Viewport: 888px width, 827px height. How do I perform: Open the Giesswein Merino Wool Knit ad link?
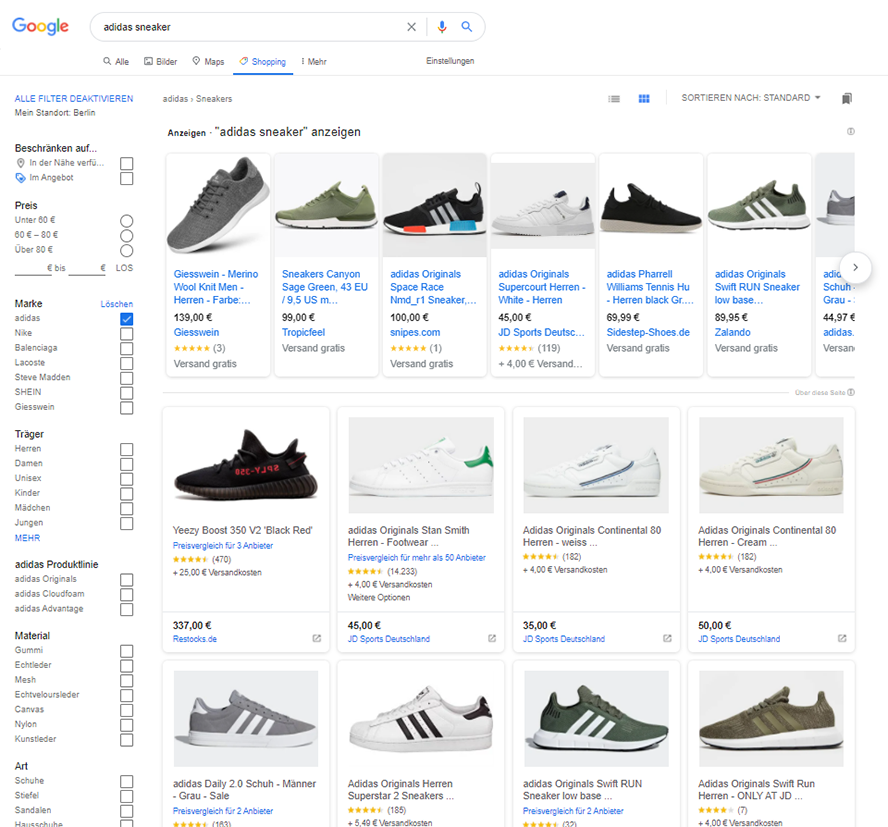click(x=216, y=287)
